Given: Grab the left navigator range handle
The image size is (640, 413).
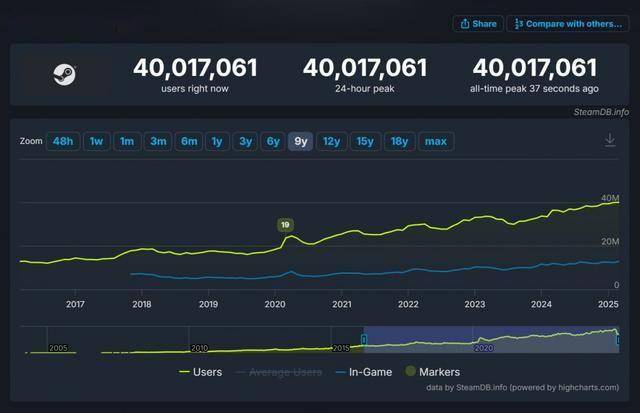Looking at the screenshot, I should click(364, 339).
